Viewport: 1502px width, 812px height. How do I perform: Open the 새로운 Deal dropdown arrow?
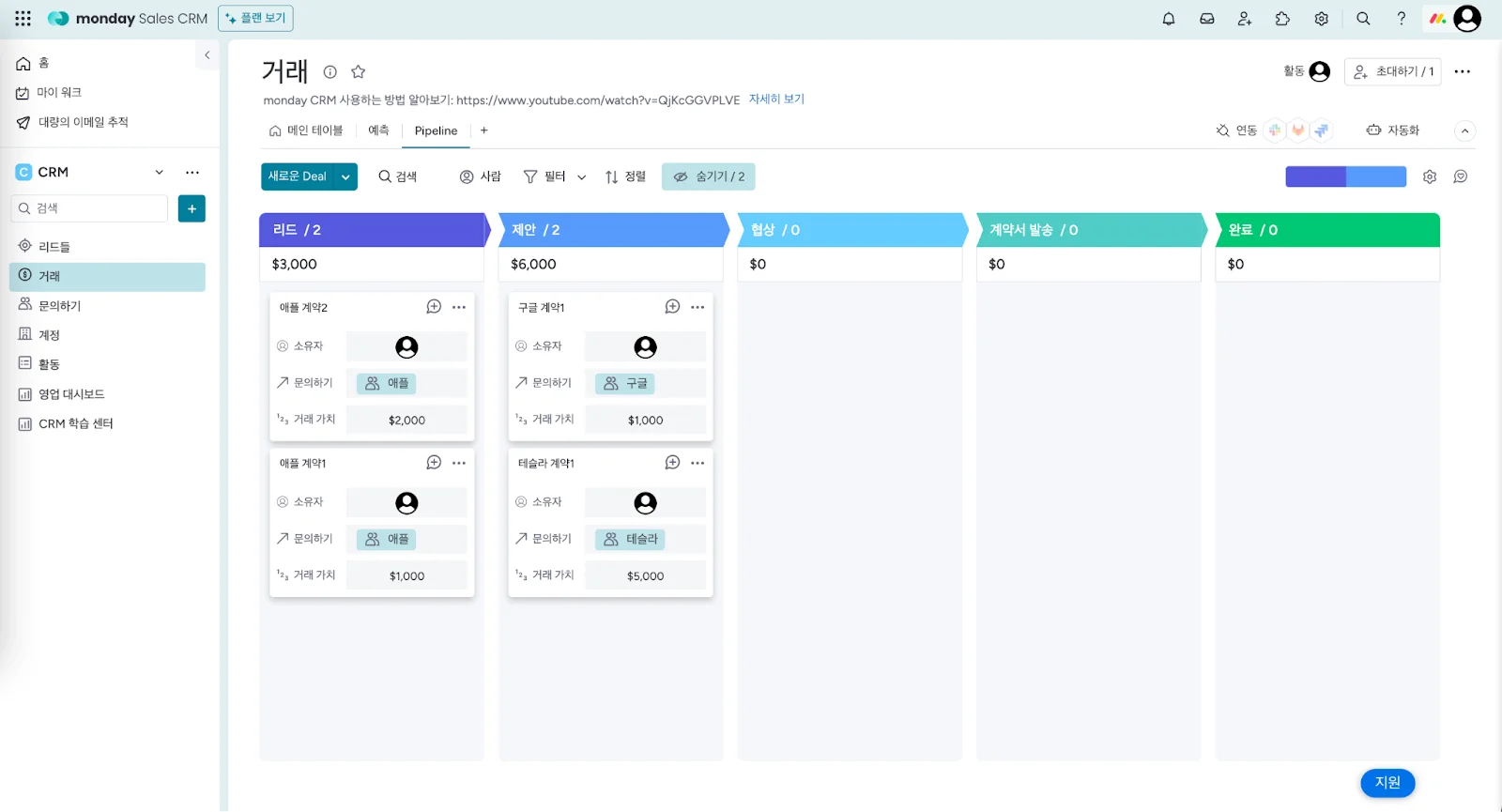pyautogui.click(x=345, y=176)
